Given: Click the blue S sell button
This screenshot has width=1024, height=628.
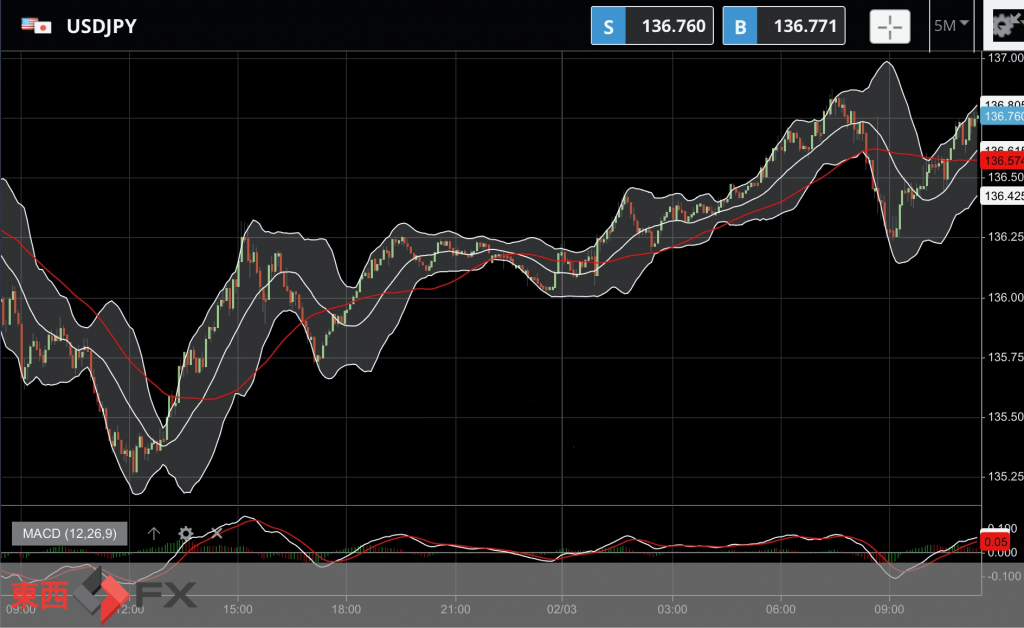Looking at the screenshot, I should coord(608,26).
